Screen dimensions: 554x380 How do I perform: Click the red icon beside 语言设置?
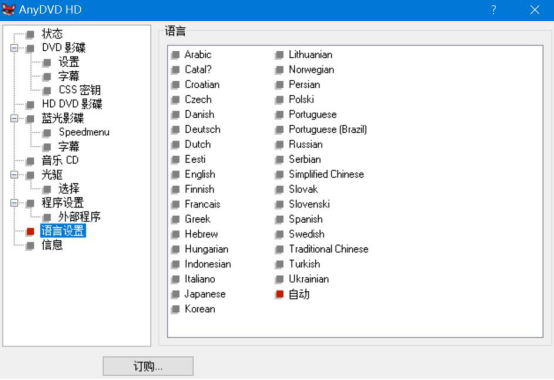coord(30,231)
